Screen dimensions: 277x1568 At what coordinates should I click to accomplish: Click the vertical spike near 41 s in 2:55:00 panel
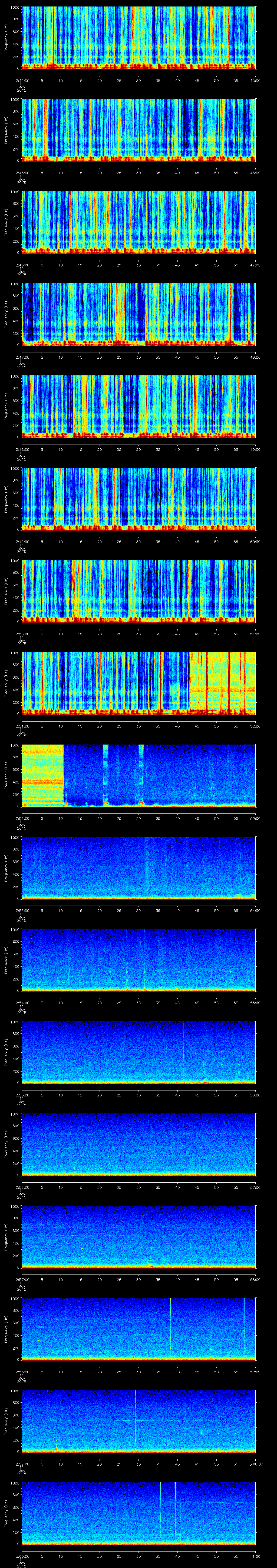click(x=183, y=1044)
